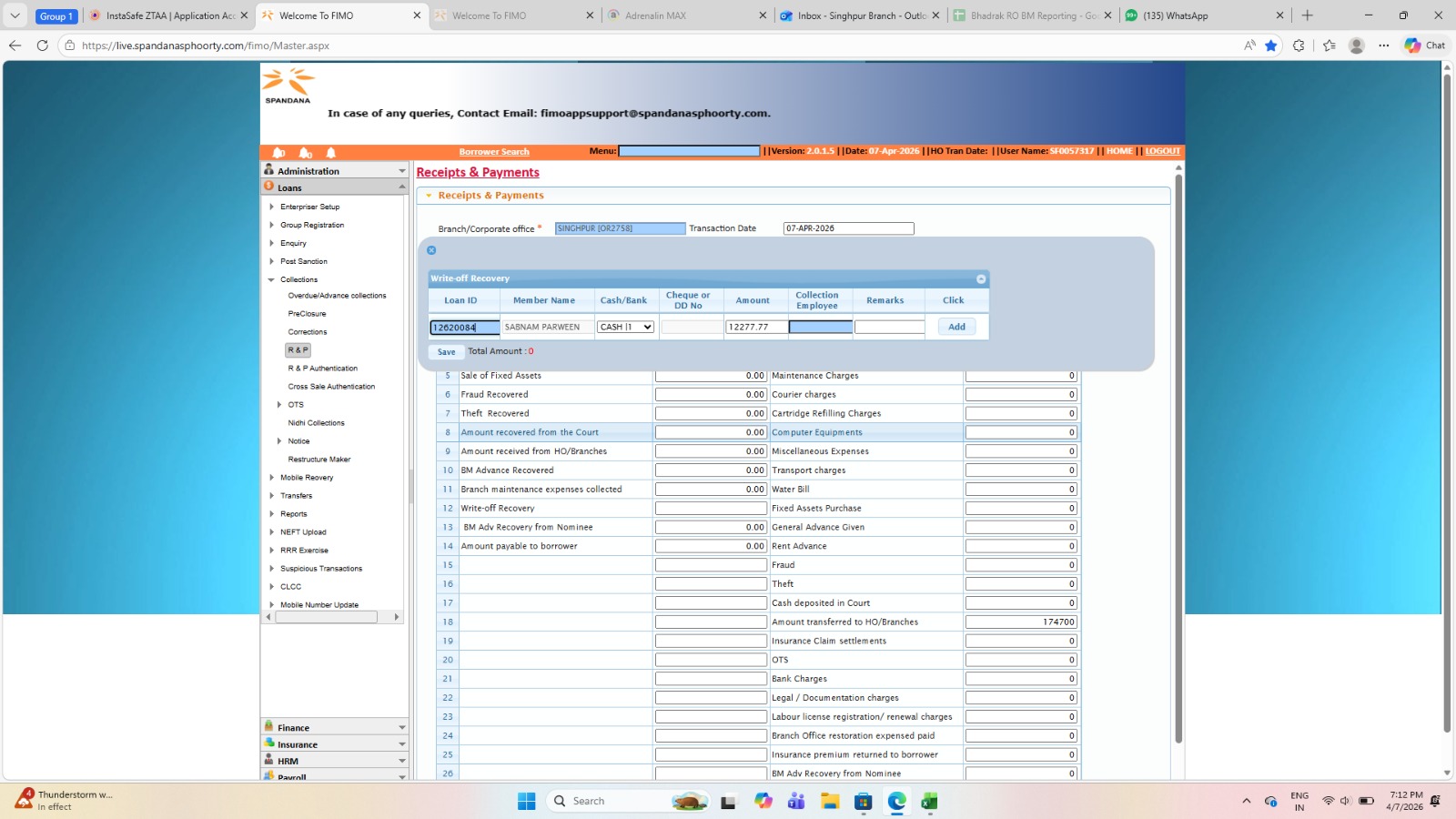Image resolution: width=1456 pixels, height=819 pixels.
Task: Click the third notification bell icon
Action: 331,153
